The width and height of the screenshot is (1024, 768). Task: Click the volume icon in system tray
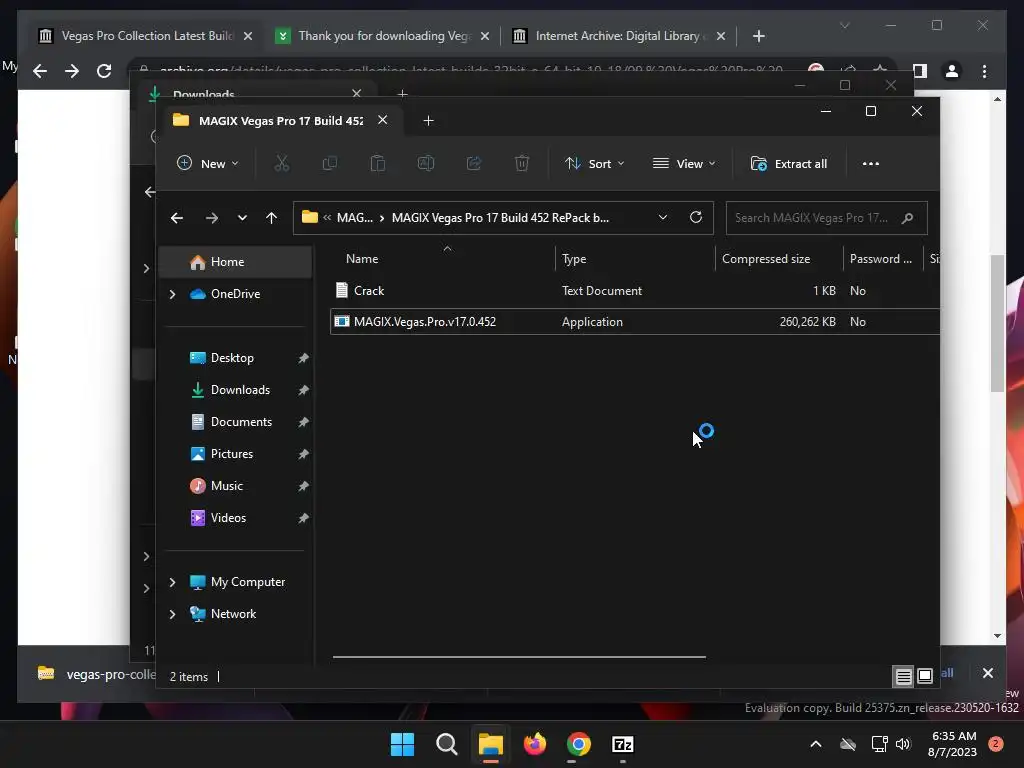point(903,744)
